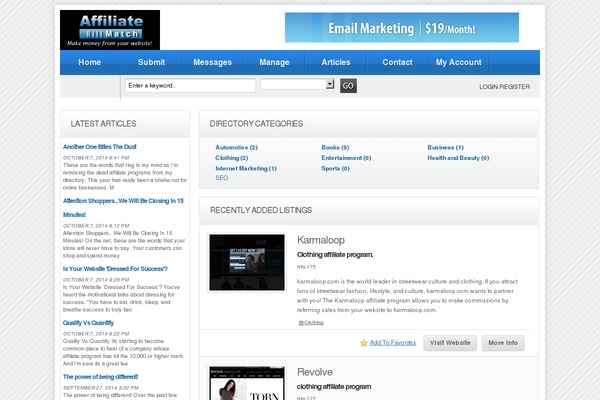
Task: Open the Submit menu item
Action: [151, 62]
